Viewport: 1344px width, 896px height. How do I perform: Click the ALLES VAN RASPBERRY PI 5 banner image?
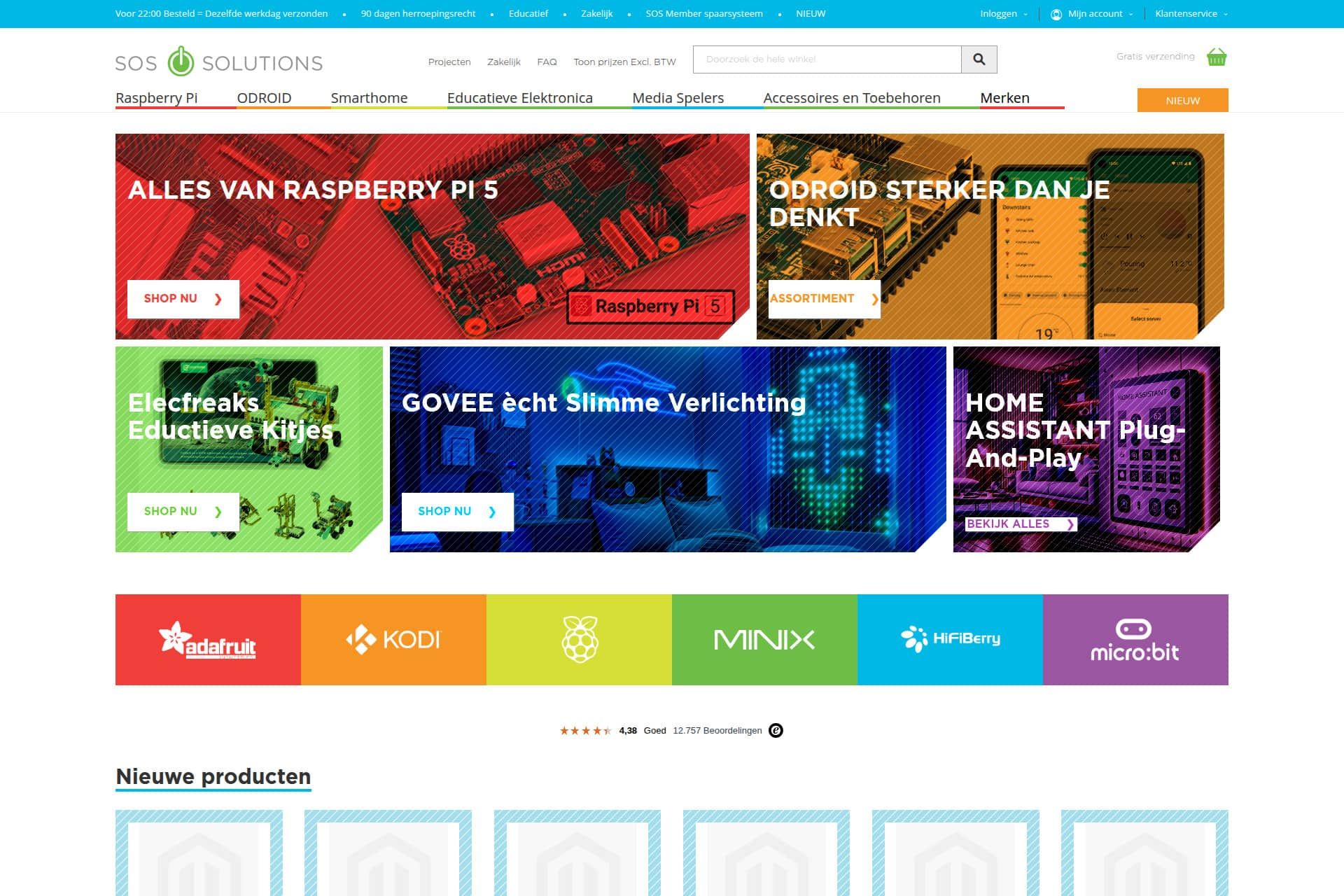432,237
